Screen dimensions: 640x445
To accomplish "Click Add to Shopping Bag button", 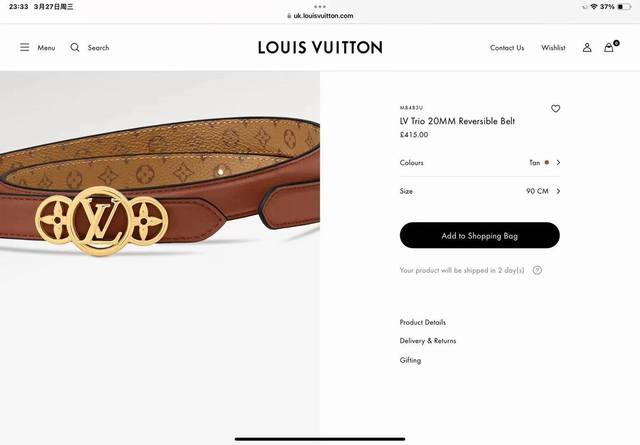I will [x=480, y=235].
